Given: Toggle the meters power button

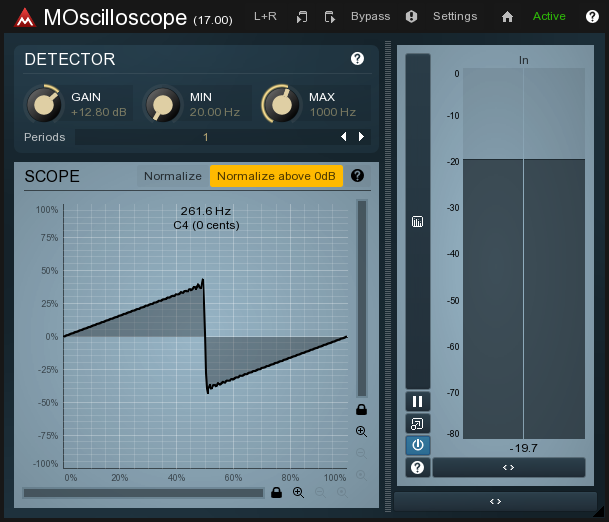Looking at the screenshot, I should 418,445.
